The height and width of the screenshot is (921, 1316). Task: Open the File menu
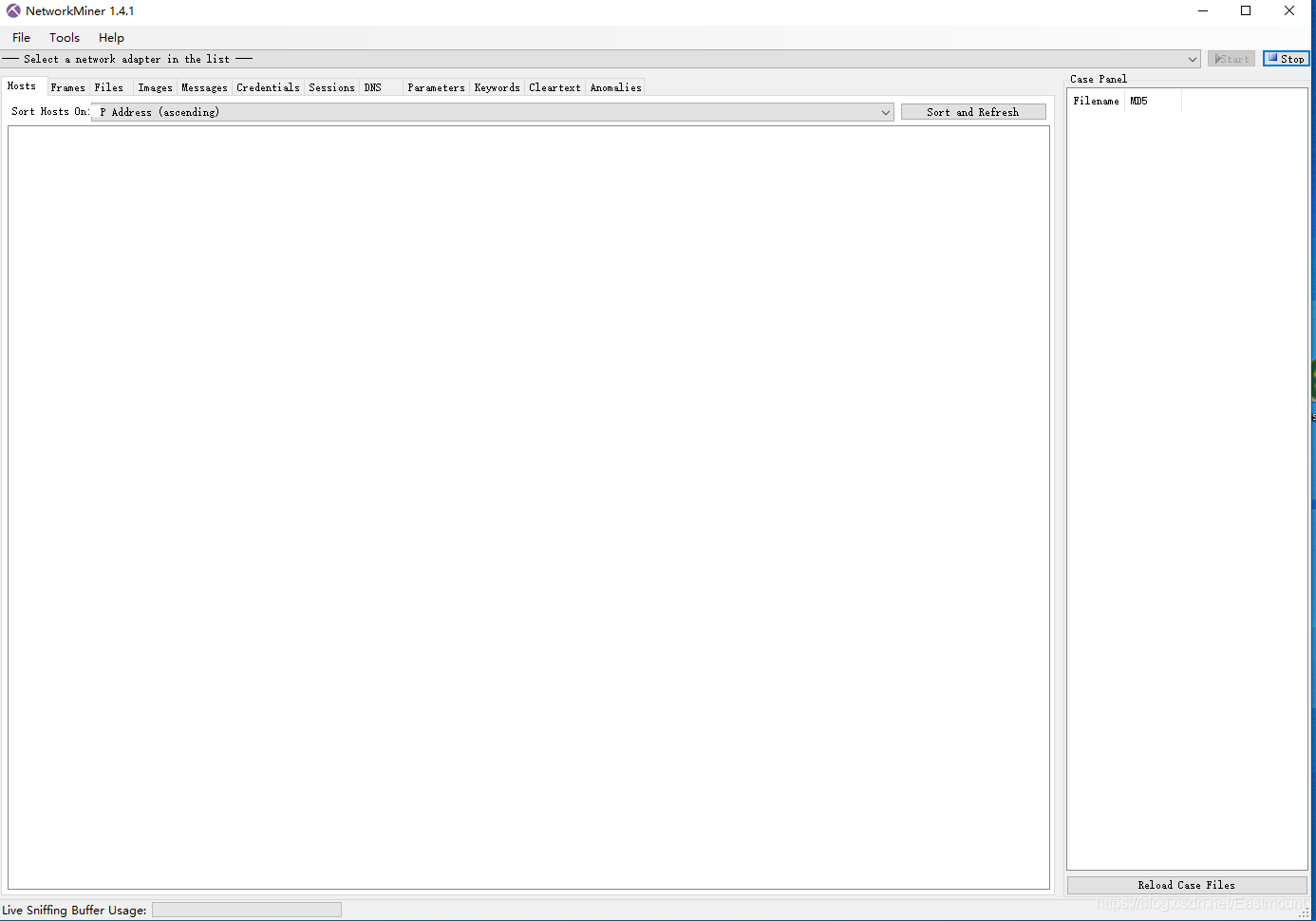21,37
